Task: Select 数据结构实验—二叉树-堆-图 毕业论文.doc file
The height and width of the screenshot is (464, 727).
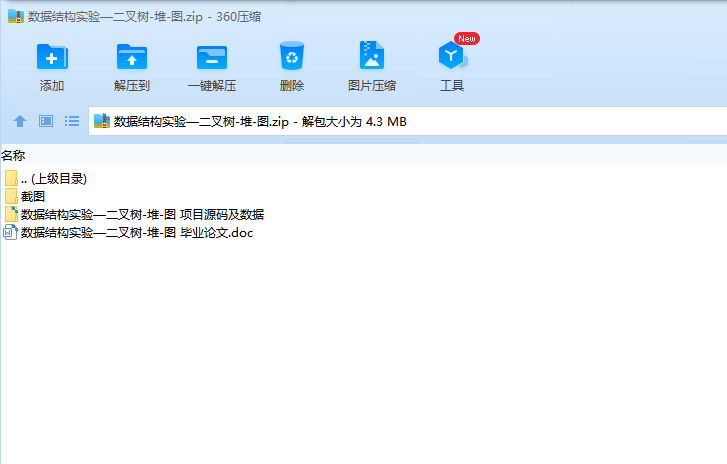Action: click(137, 233)
